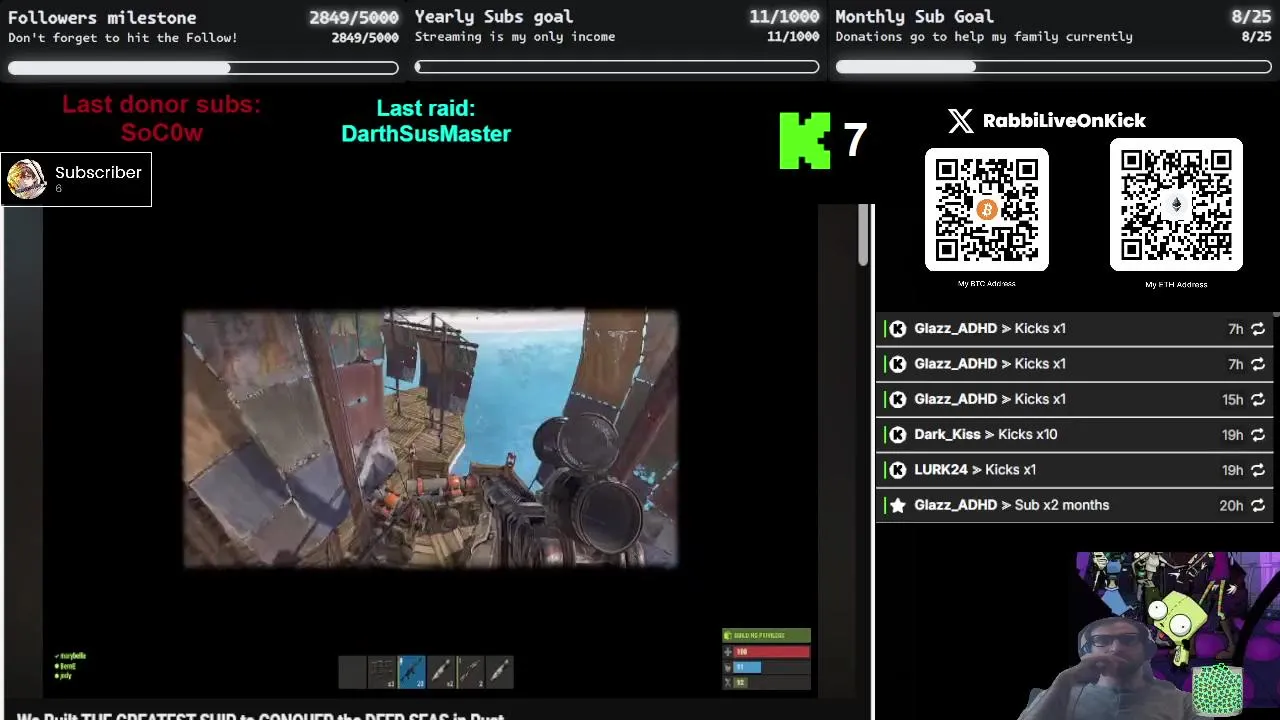Replay the LURK24 Kicks x1 alert
Image resolution: width=1280 pixels, height=720 pixels.
coord(1258,470)
